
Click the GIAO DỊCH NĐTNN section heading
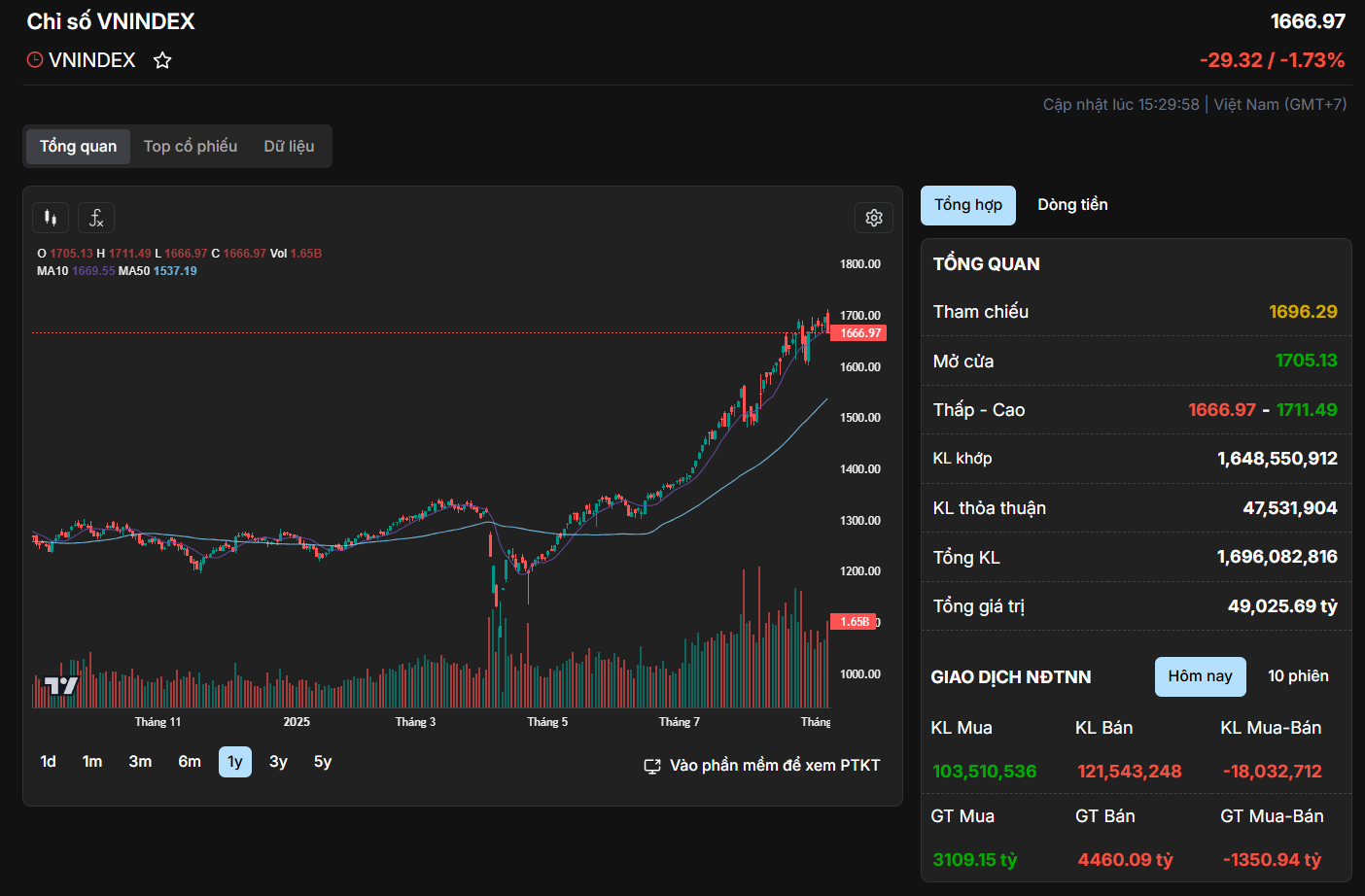1011,677
